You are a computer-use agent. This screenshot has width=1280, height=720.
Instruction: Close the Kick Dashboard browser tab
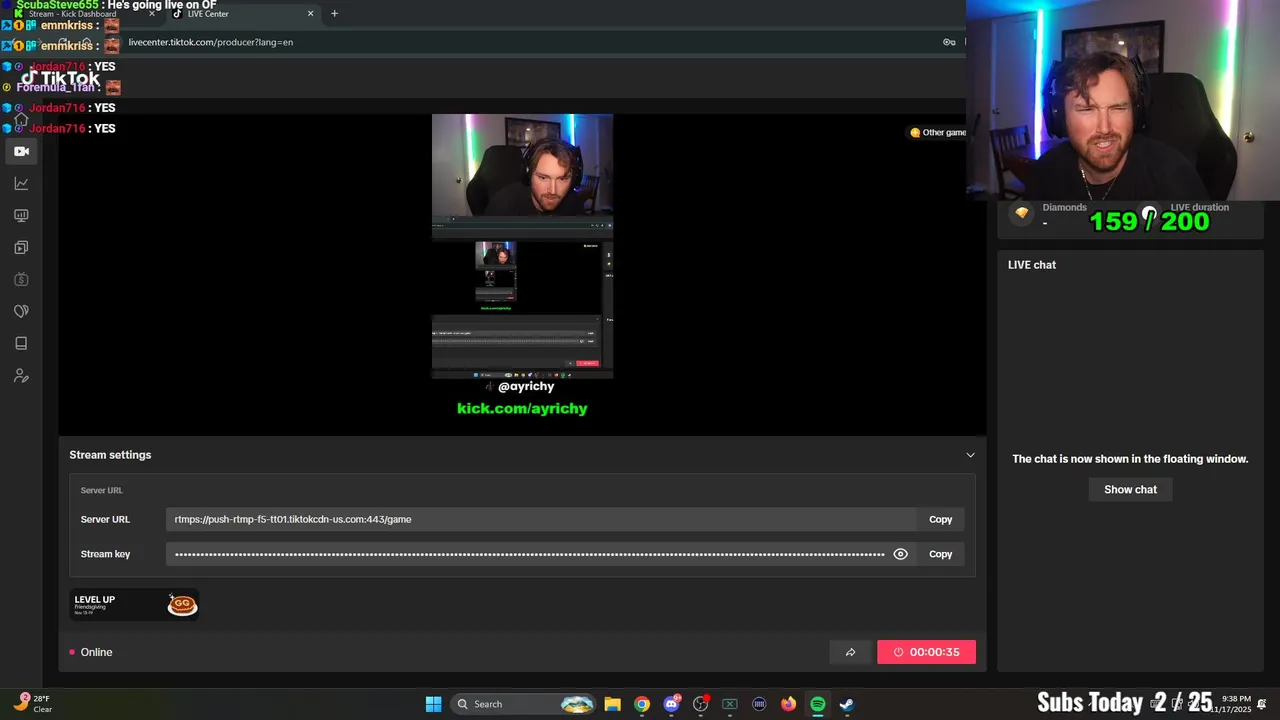pos(151,14)
